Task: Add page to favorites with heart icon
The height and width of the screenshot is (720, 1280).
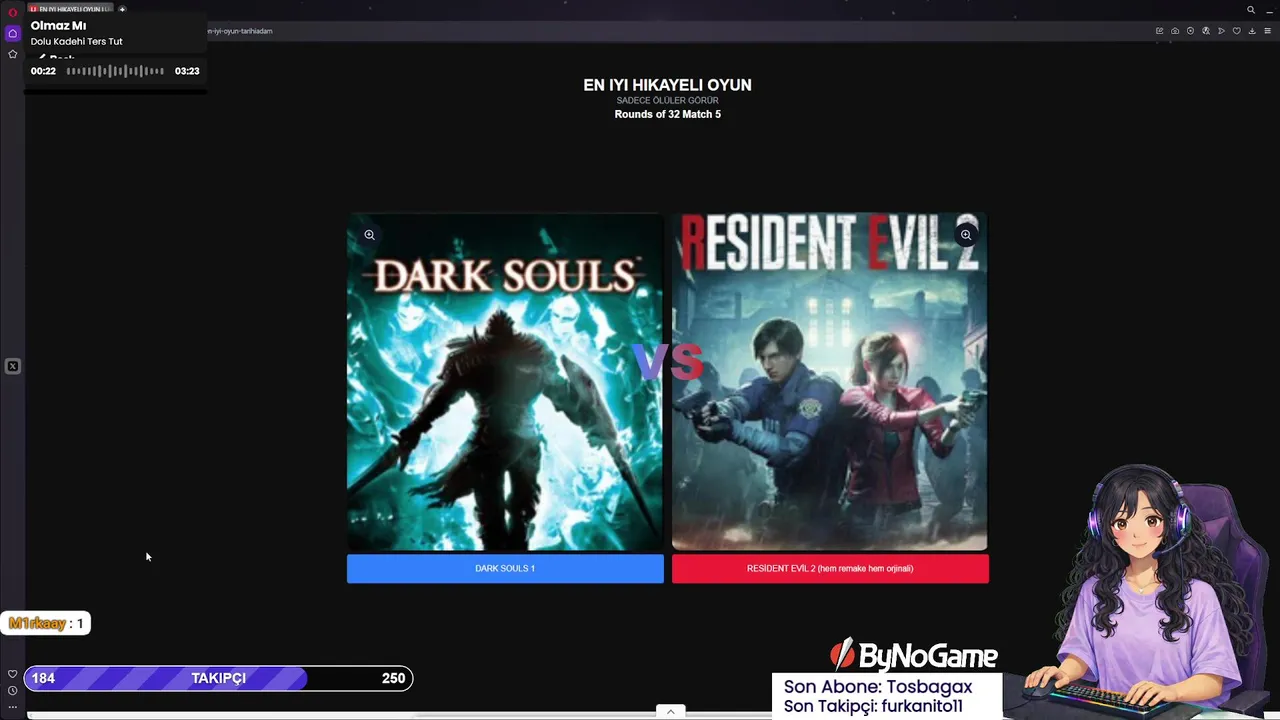Action: click(x=1237, y=31)
